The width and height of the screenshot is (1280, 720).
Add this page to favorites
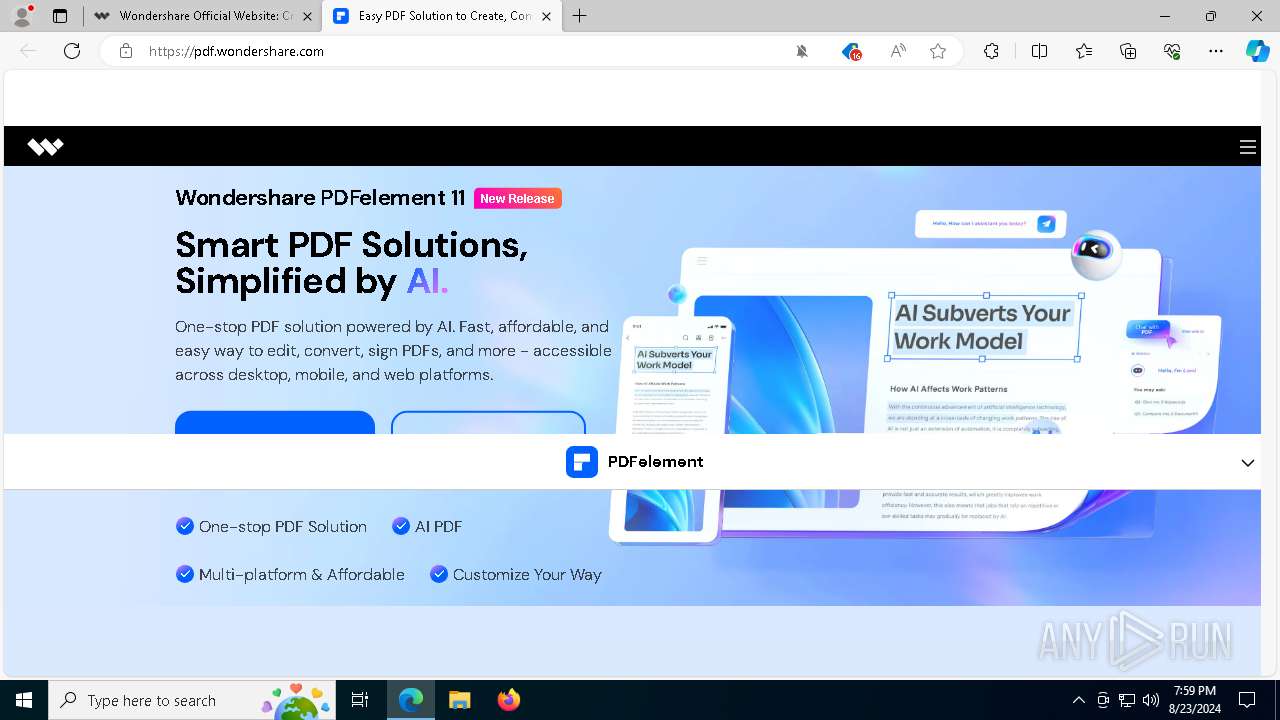point(938,51)
